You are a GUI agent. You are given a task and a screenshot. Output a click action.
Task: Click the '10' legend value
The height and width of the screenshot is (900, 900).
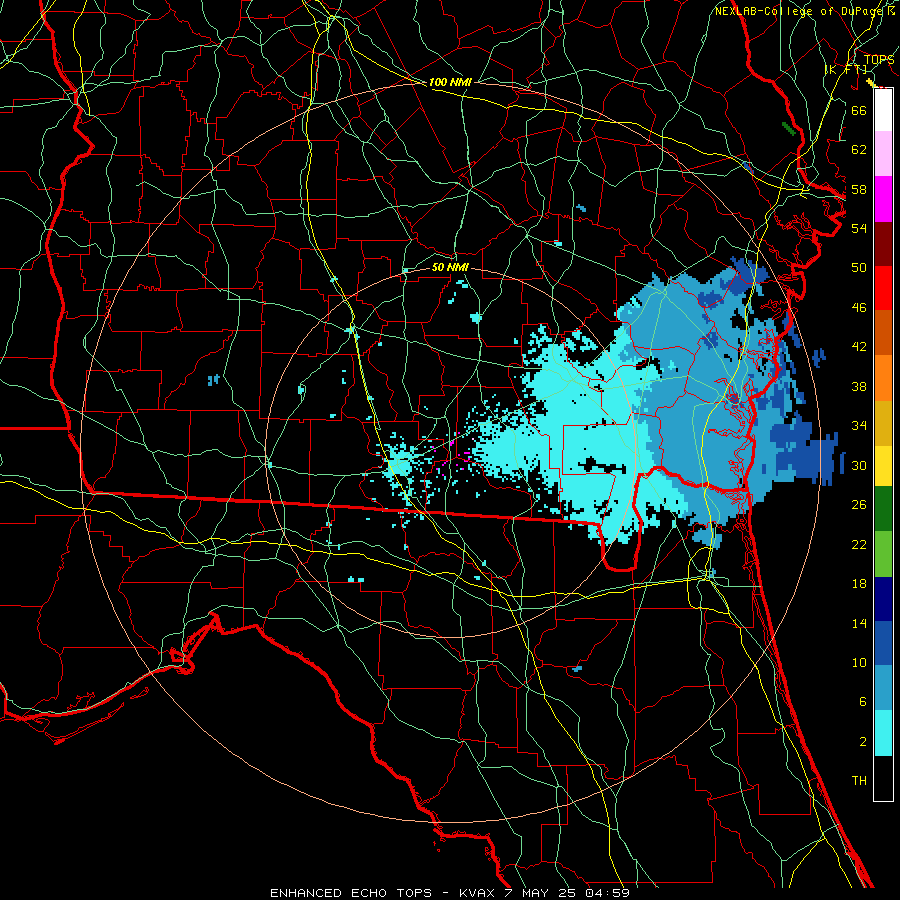(x=859, y=663)
